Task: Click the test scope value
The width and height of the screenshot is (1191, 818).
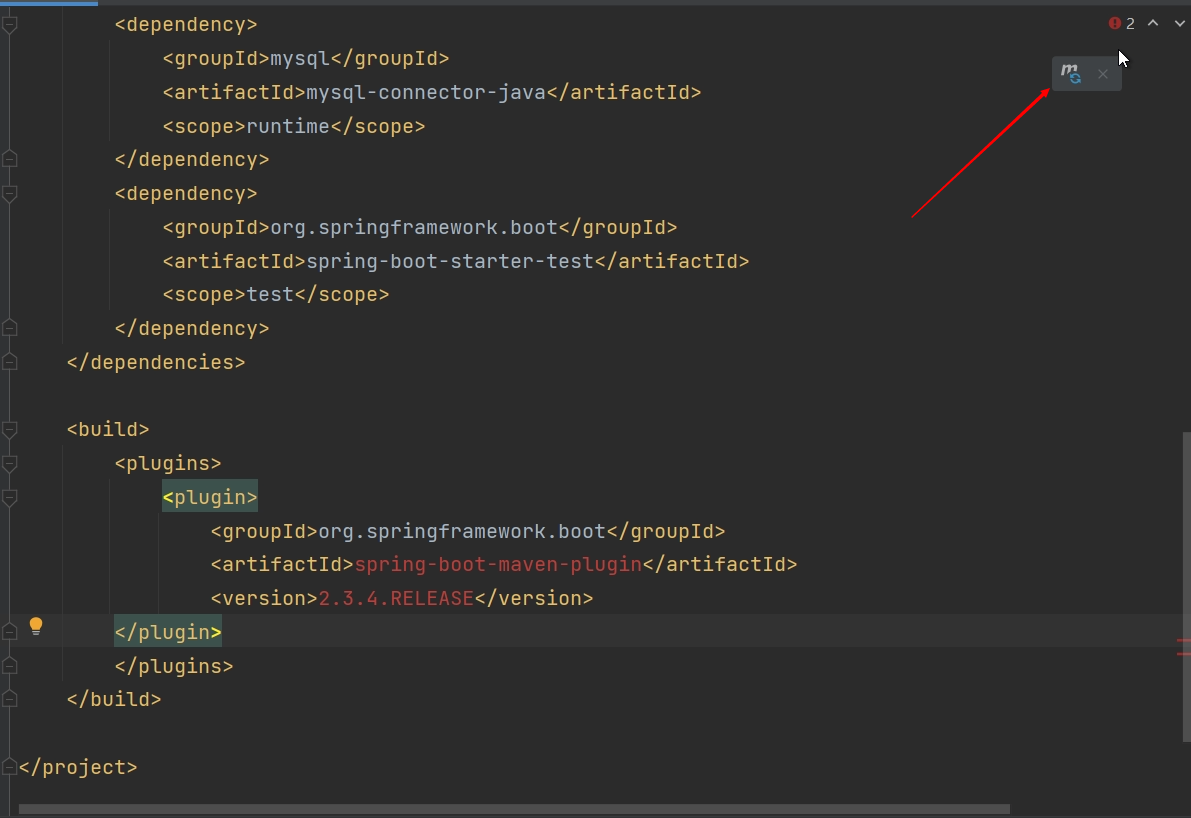Action: [270, 295]
